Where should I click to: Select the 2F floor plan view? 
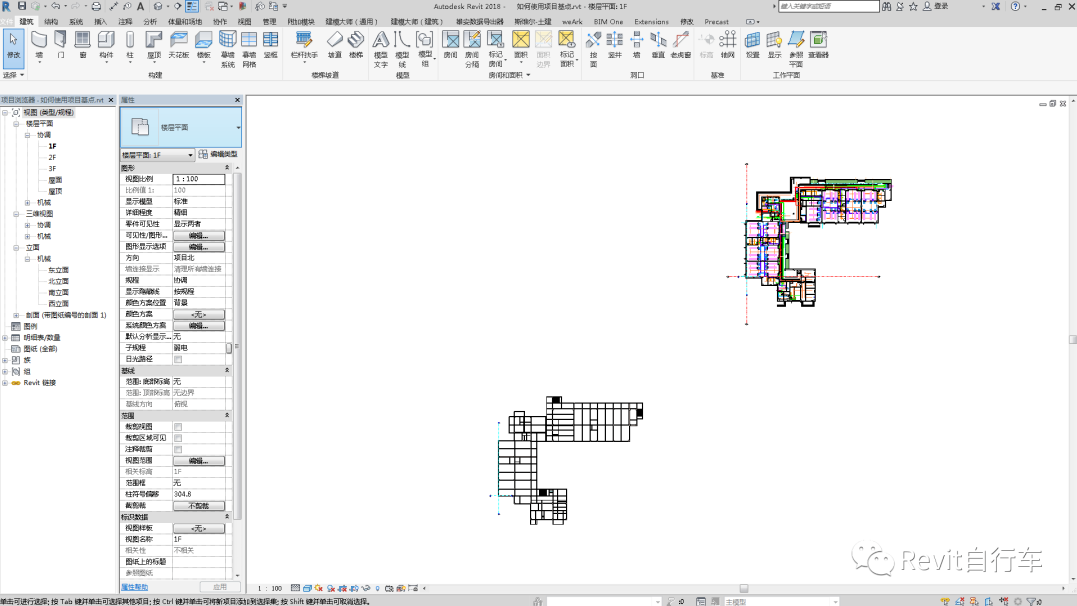tap(52, 157)
